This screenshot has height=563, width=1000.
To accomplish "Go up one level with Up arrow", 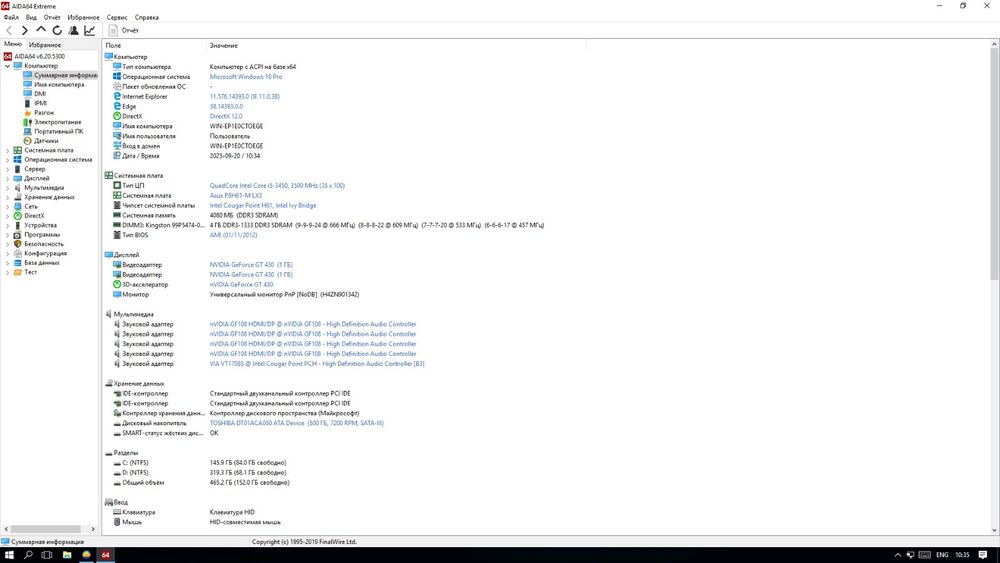I will (41, 29).
